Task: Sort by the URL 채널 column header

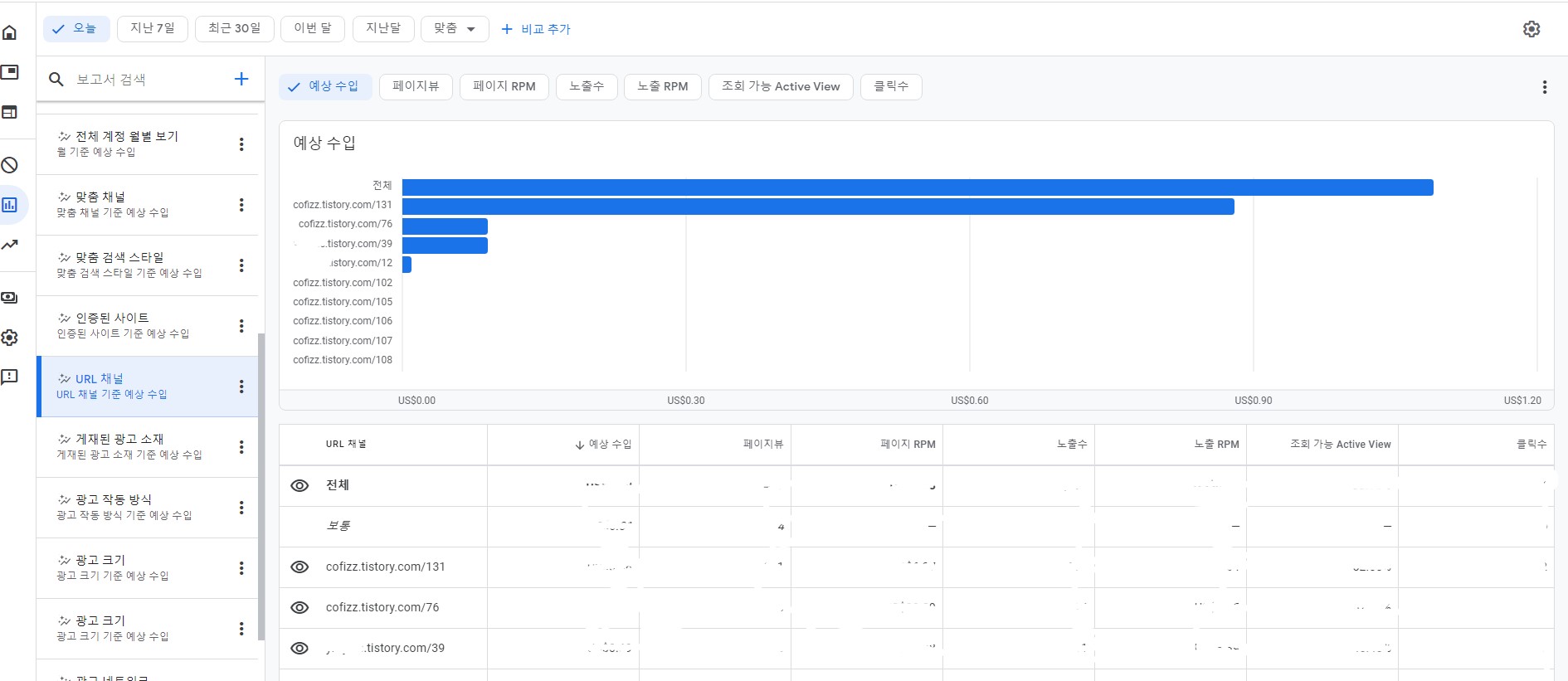Action: pyautogui.click(x=346, y=445)
